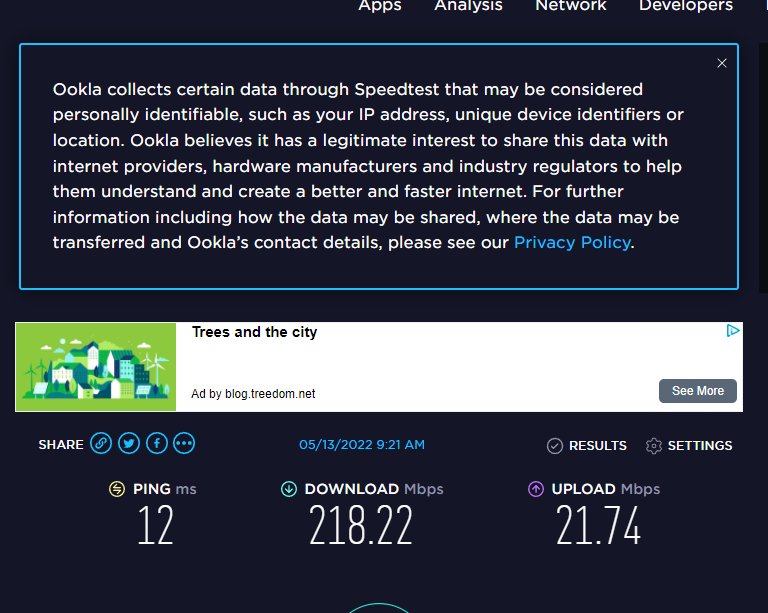This screenshot has width=768, height=613.
Task: Share result on Facebook
Action: click(x=157, y=444)
